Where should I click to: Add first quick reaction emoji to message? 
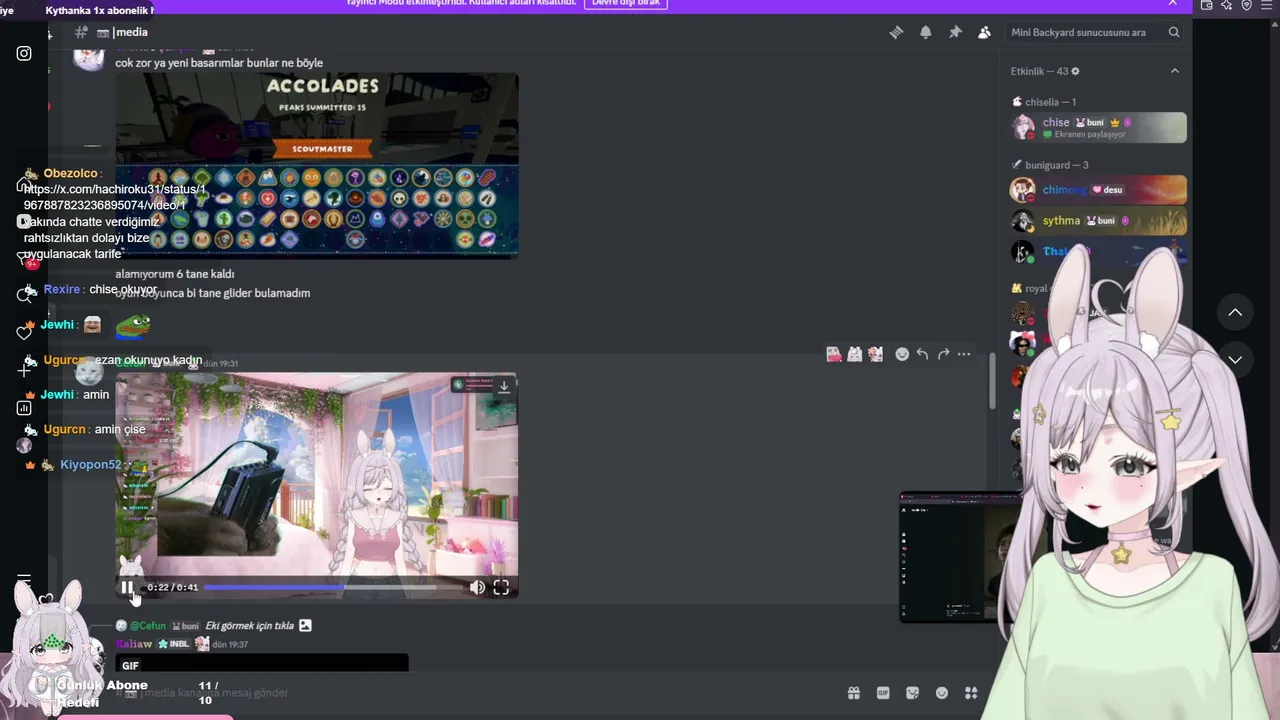click(x=834, y=354)
